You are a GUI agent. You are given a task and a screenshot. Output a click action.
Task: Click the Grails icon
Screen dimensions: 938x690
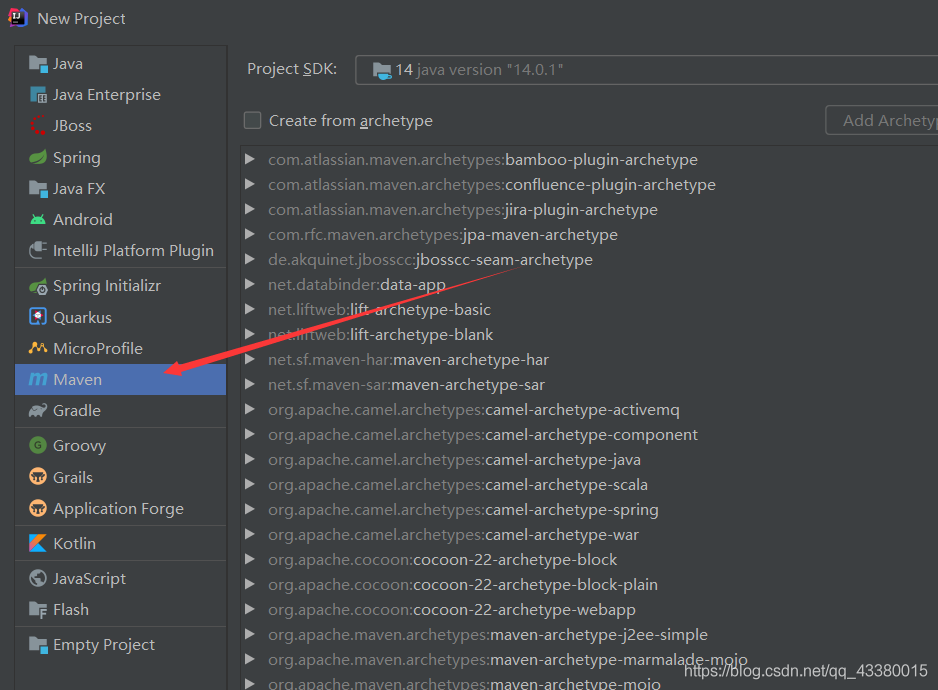(38, 477)
